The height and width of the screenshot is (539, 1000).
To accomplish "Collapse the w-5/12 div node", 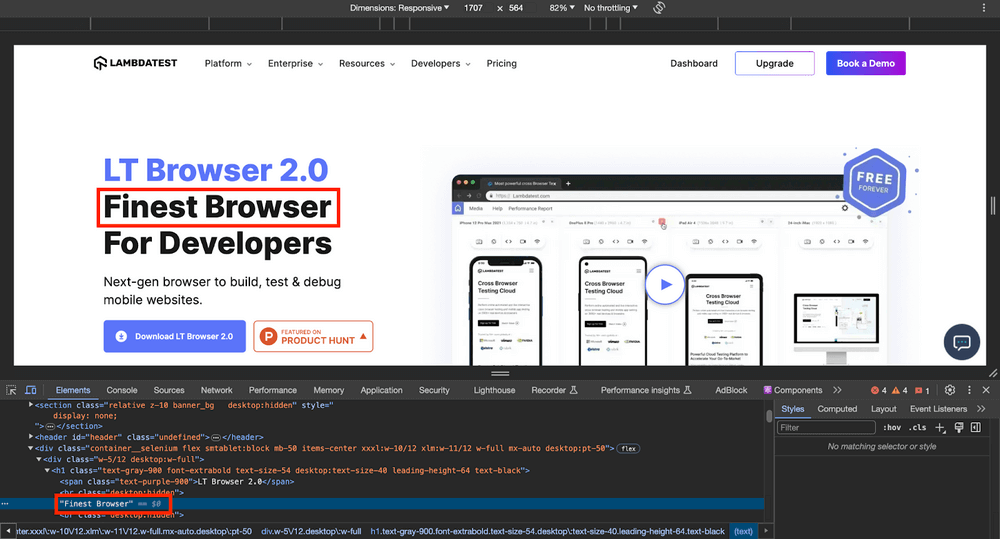I will (39, 459).
